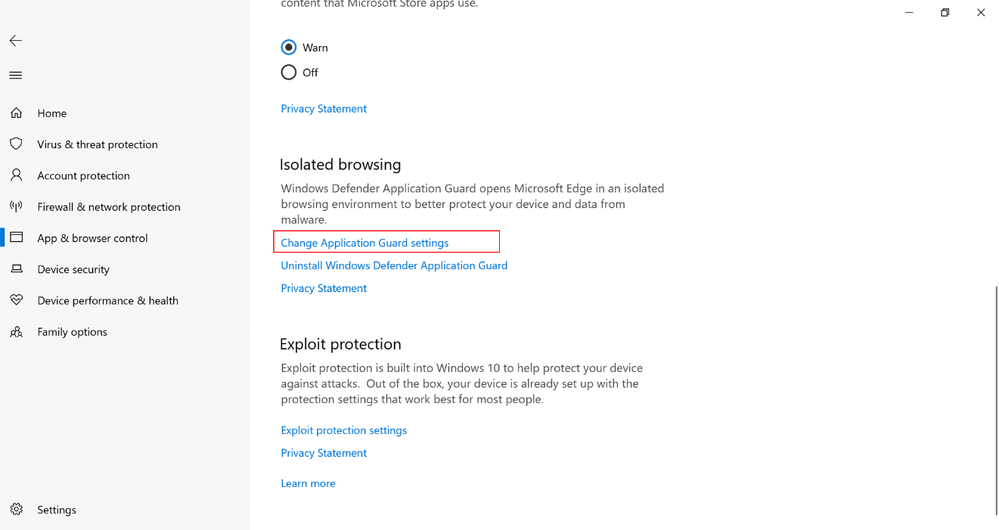
Task: Click the Family options people icon
Action: 17,331
